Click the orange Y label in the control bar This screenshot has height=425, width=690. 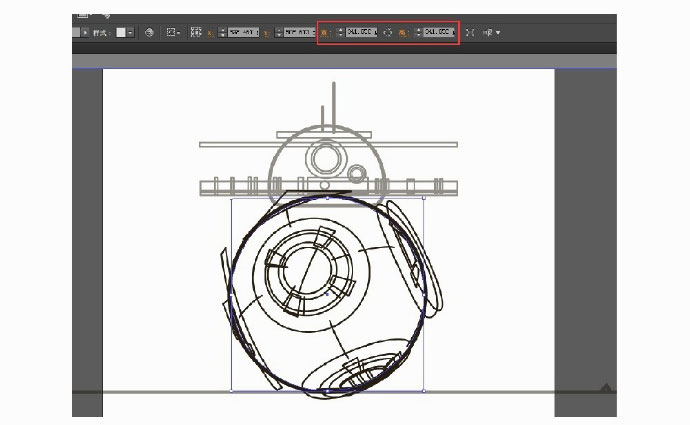267,33
